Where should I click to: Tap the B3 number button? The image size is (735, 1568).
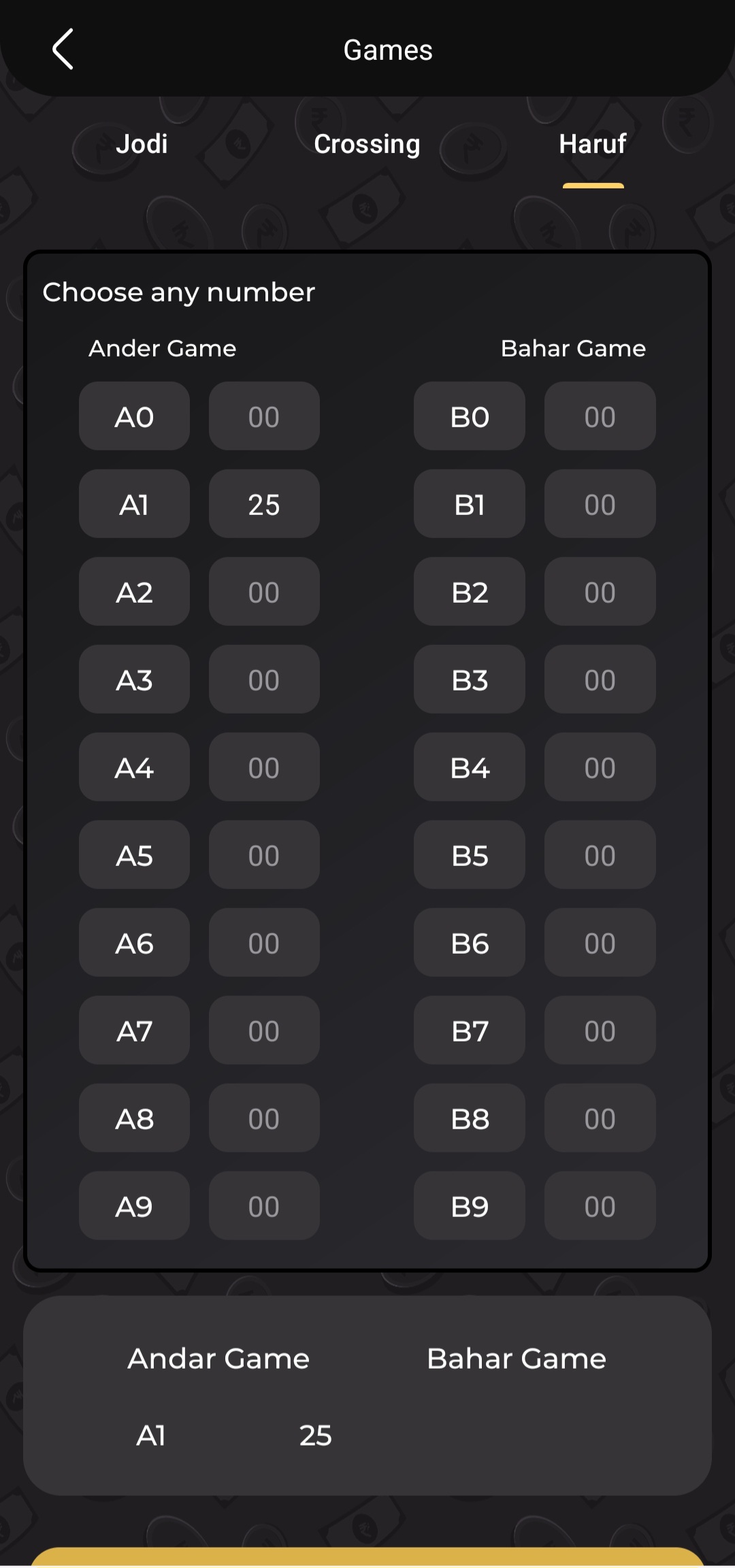tap(470, 680)
